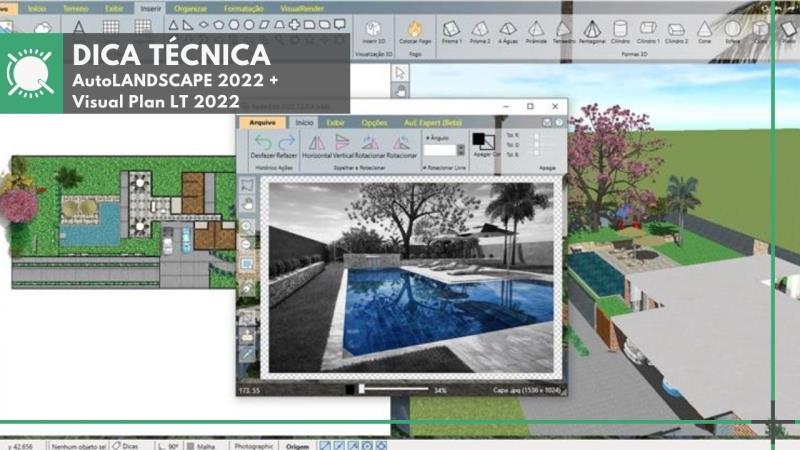The height and width of the screenshot is (450, 800).
Task: Click the Colocar Fogo flame icon
Action: pos(415,29)
